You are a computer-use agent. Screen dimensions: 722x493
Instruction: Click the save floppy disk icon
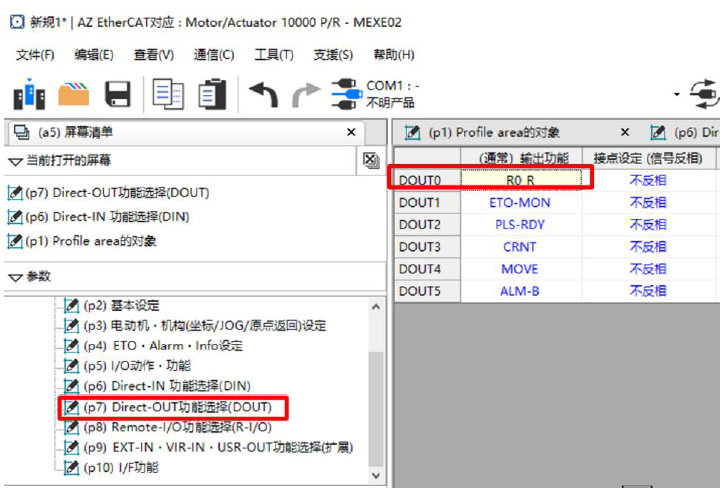pos(118,95)
